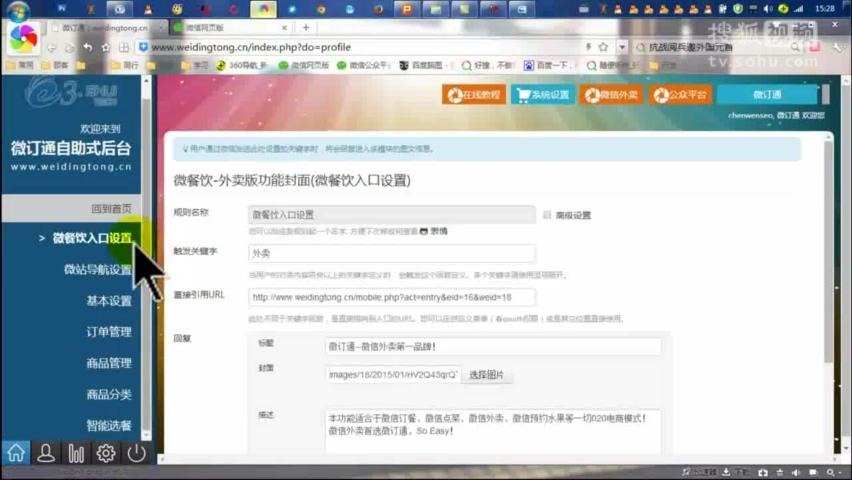Open the 360导航 bookmark
The height and width of the screenshot is (480, 852).
[x=241, y=65]
